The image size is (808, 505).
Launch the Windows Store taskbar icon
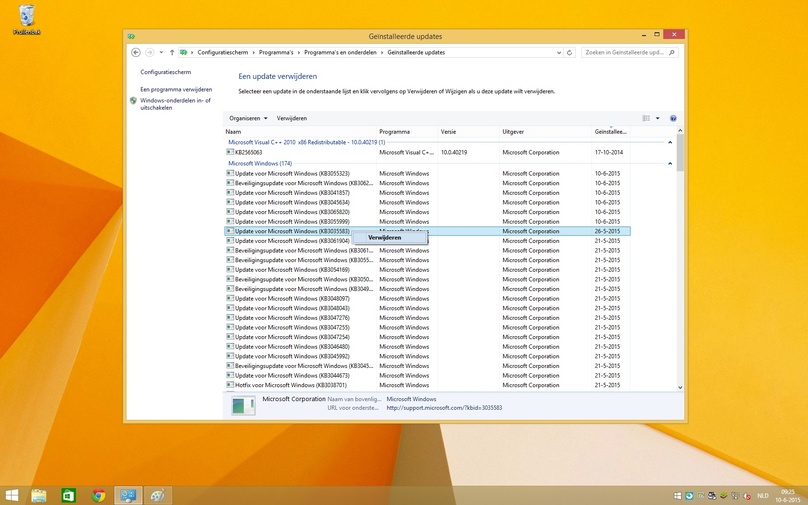point(69,496)
